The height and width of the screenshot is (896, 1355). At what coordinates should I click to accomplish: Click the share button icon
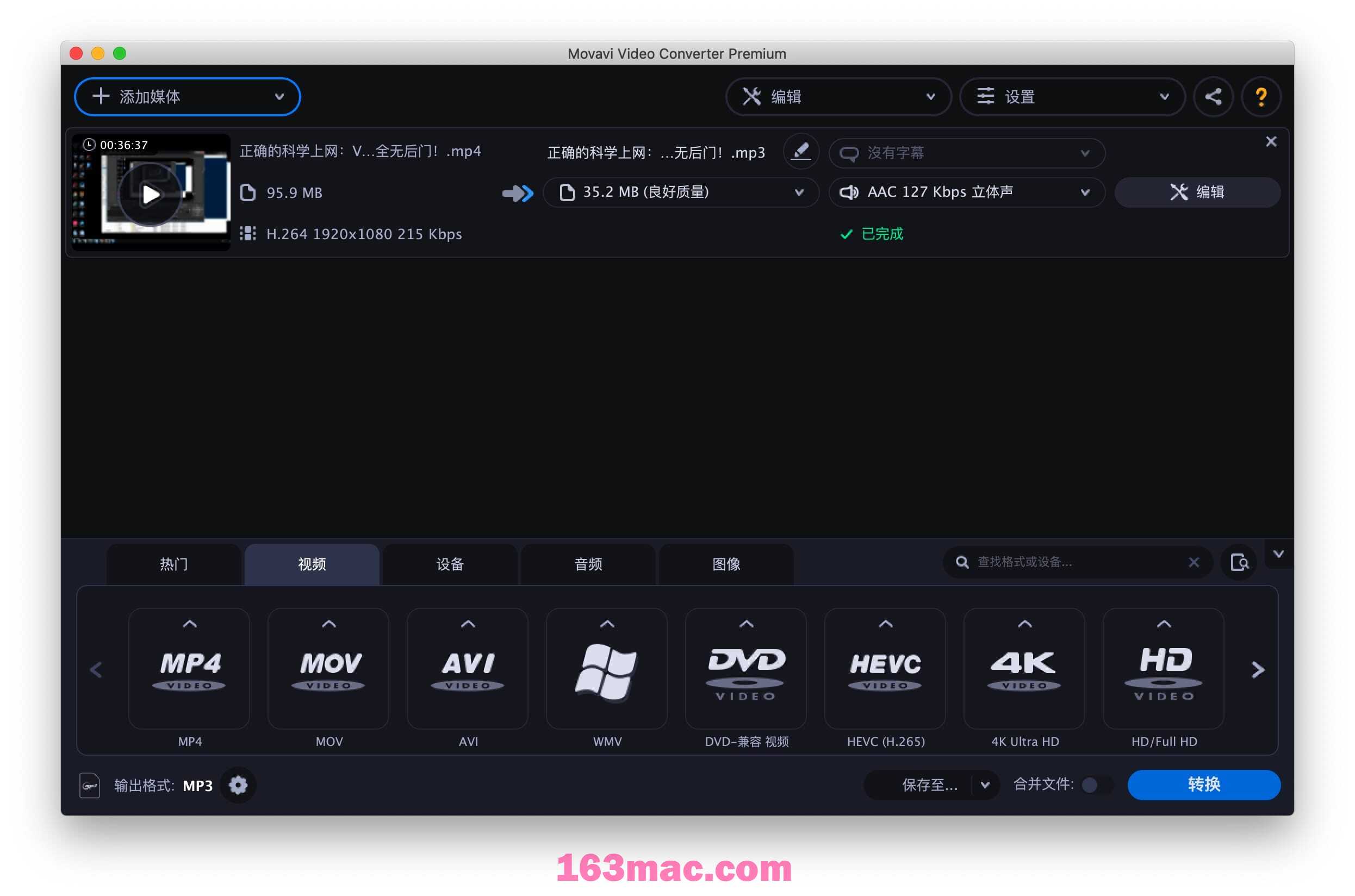click(1215, 97)
